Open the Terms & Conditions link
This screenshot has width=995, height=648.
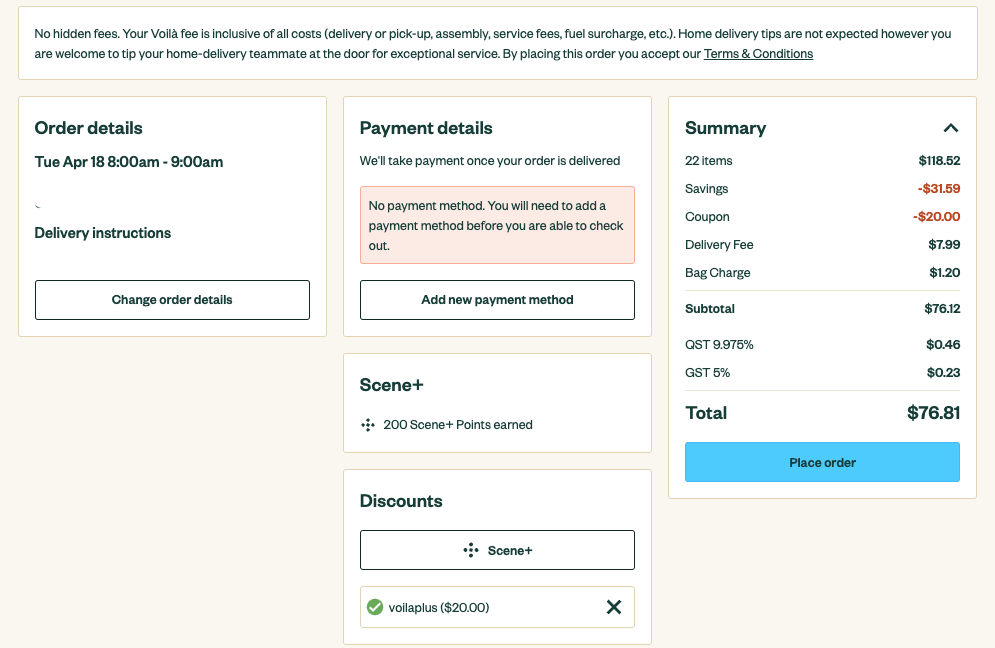click(x=758, y=54)
